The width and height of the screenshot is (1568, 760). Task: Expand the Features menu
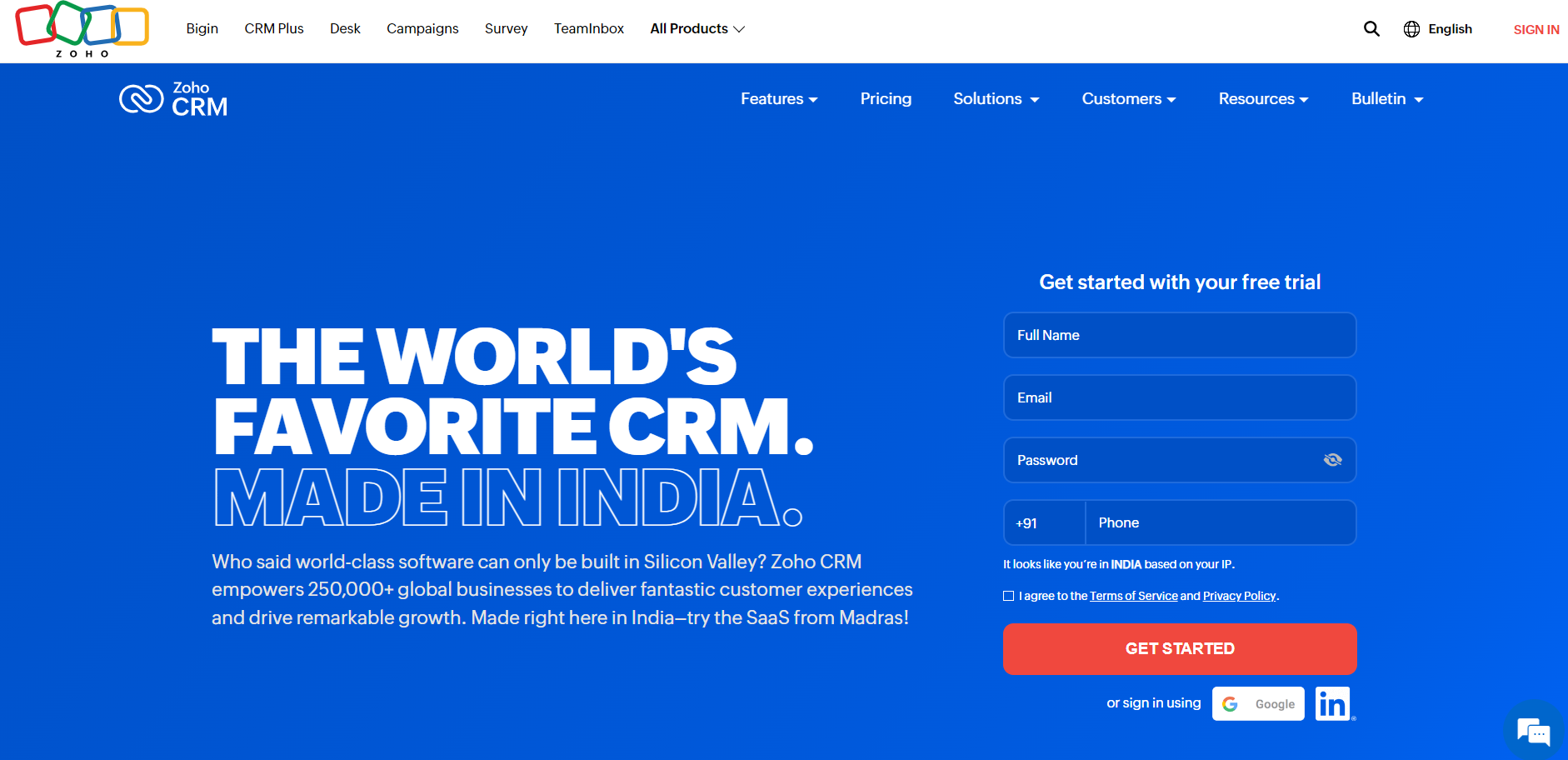click(779, 99)
